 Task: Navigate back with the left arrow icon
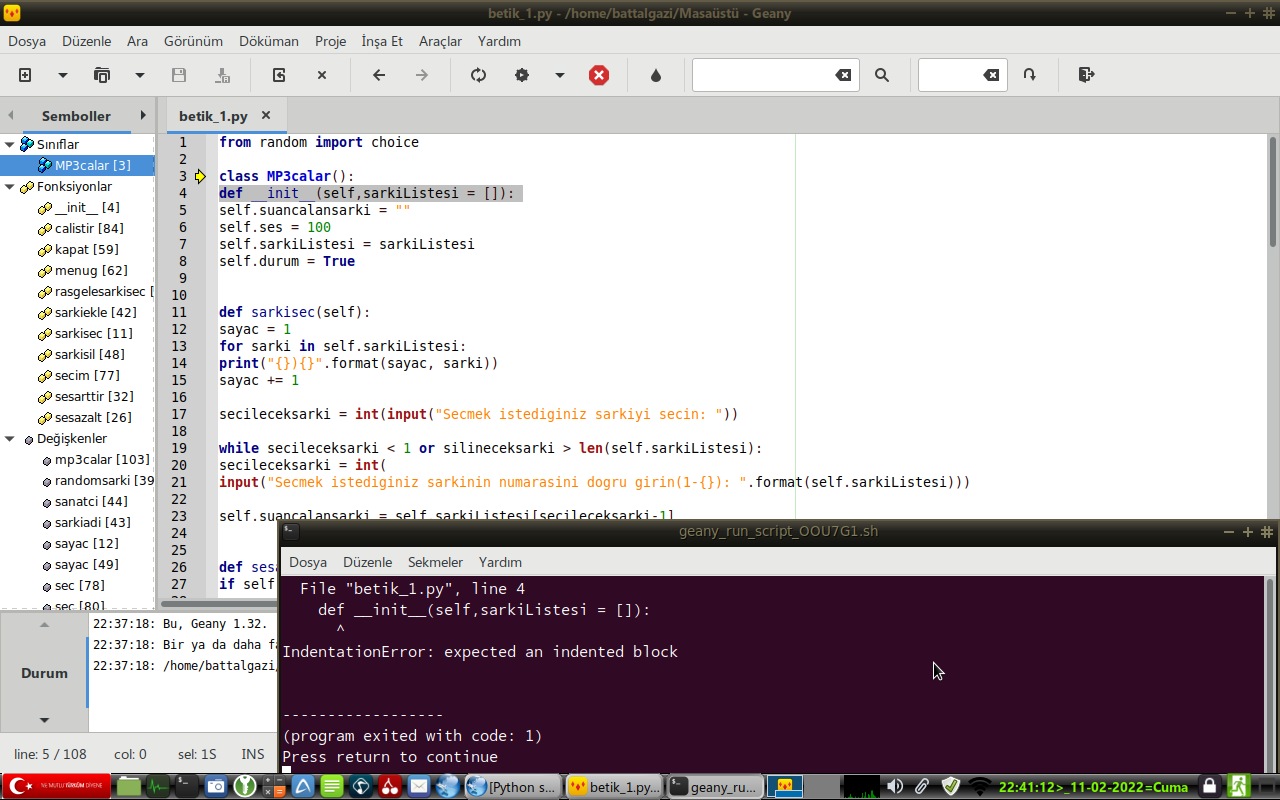[x=379, y=75]
